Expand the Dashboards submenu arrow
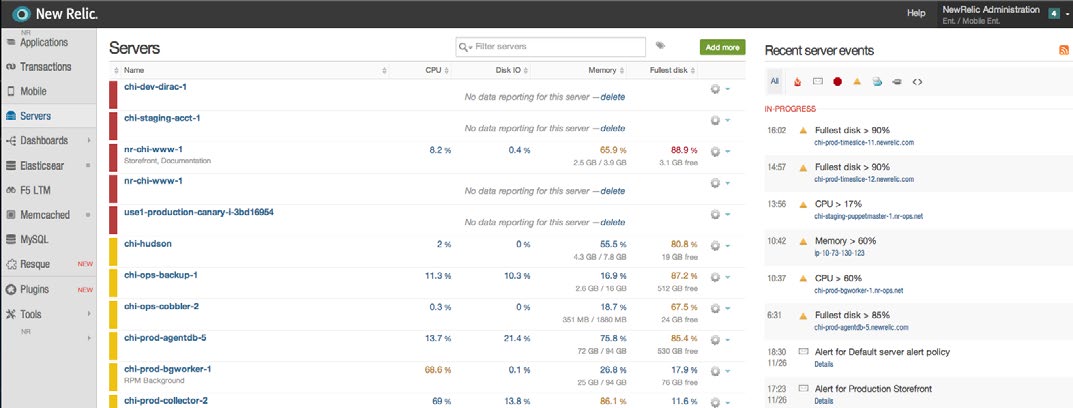Image resolution: width=1073 pixels, height=408 pixels. click(88, 140)
